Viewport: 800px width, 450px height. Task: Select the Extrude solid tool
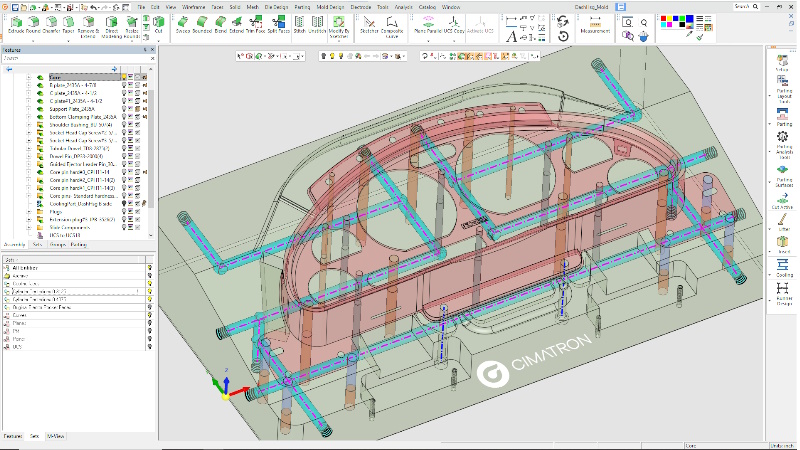(x=16, y=24)
